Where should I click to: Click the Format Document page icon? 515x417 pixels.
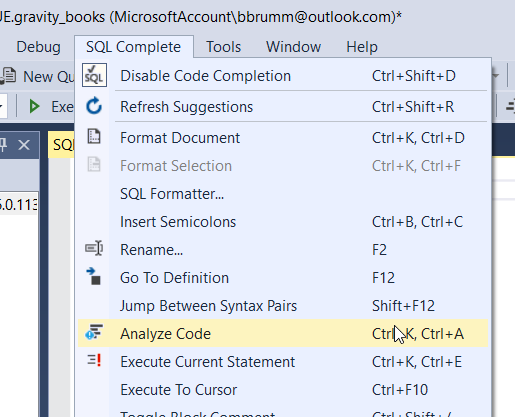94,137
